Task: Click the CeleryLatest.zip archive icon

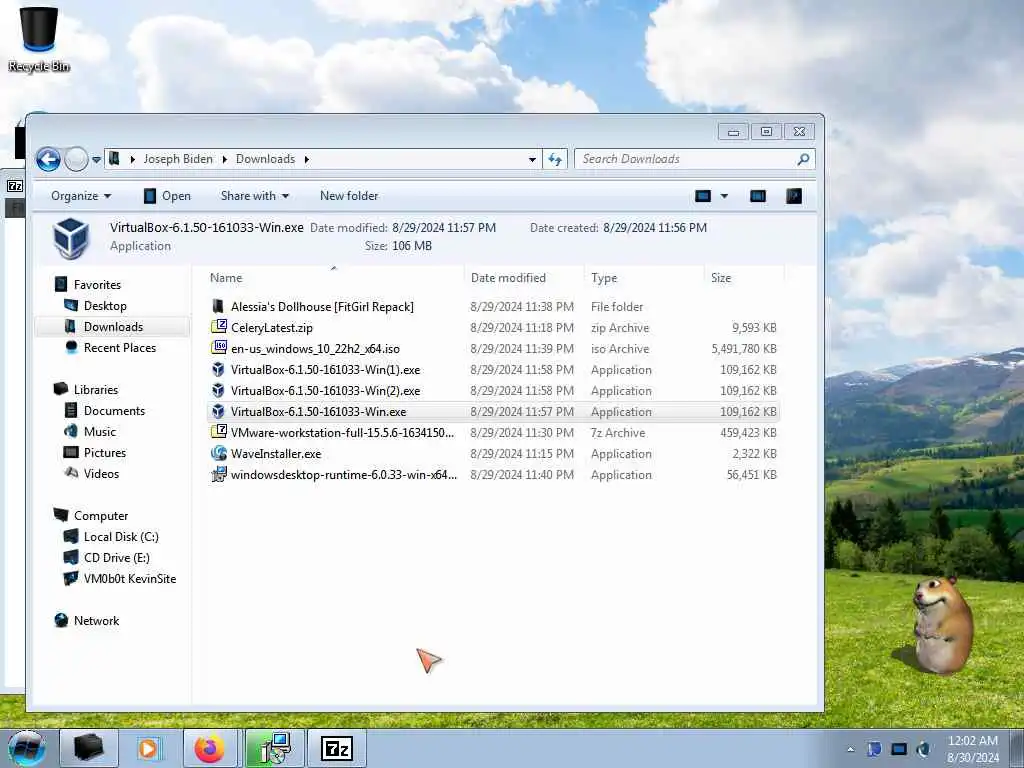Action: coord(219,327)
